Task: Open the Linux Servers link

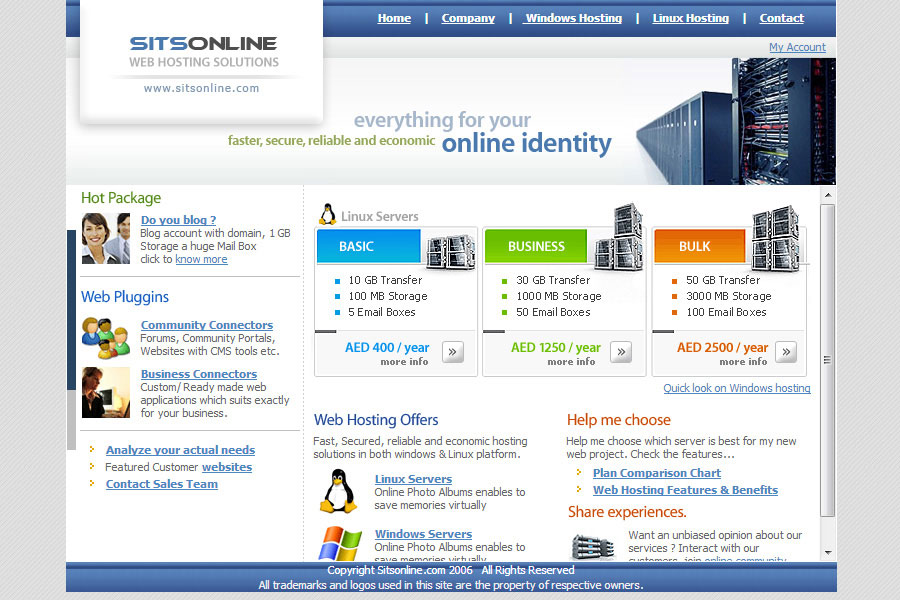Action: (x=413, y=479)
